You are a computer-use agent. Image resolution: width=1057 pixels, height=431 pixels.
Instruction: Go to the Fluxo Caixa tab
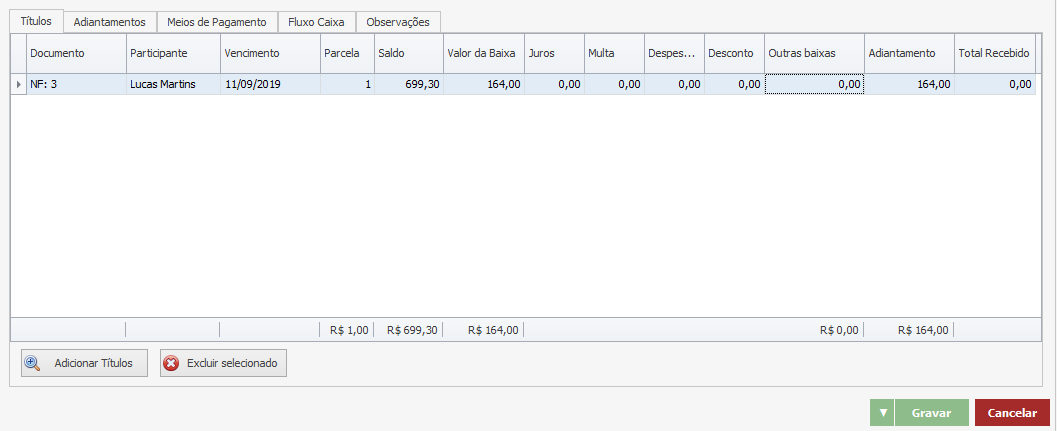[x=316, y=22]
